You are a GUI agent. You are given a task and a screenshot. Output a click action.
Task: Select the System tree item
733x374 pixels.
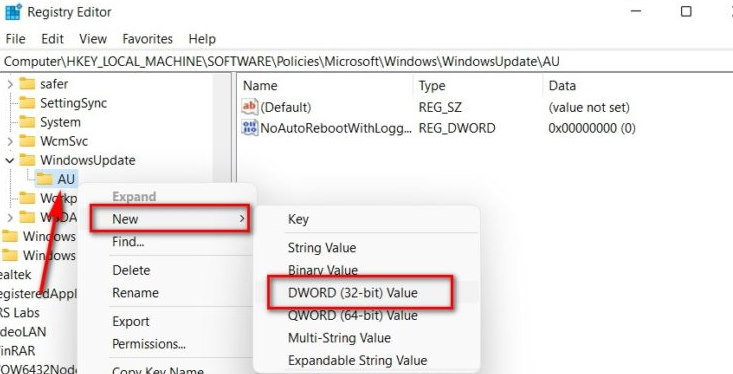coord(60,122)
